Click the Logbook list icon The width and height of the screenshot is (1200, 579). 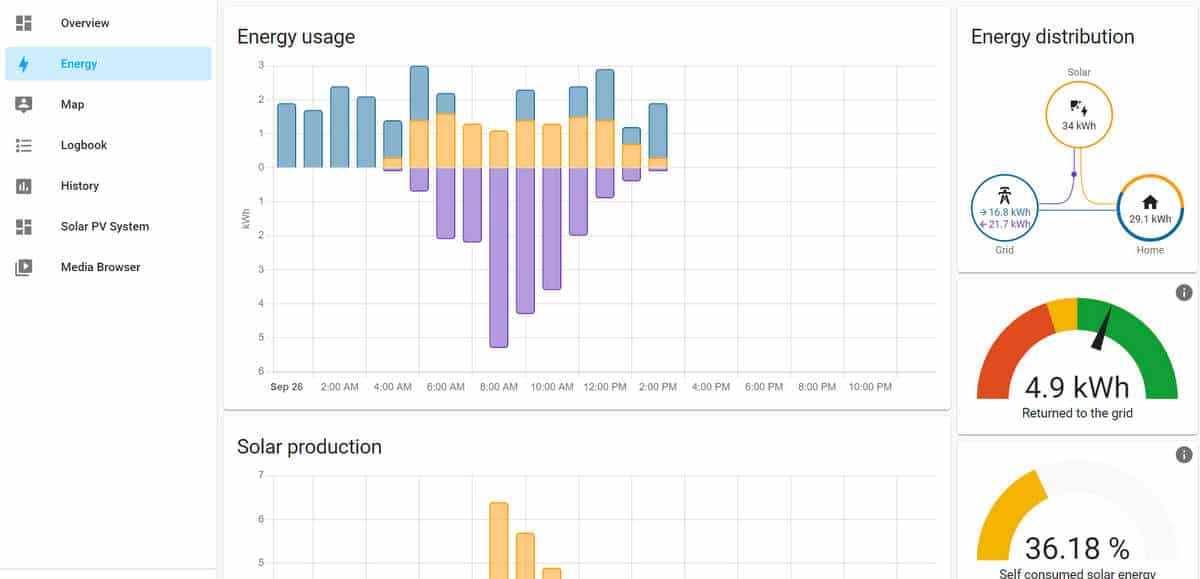[x=24, y=145]
